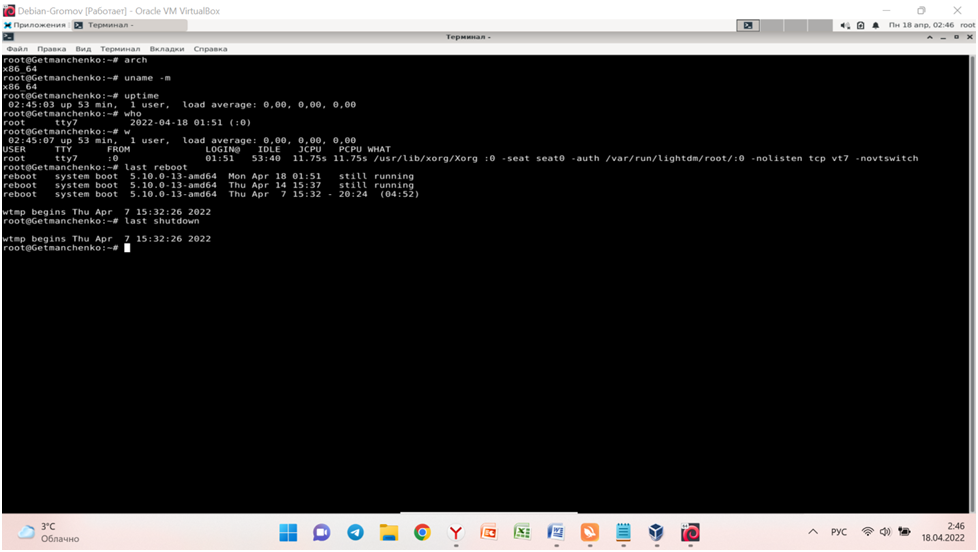The width and height of the screenshot is (978, 552).
Task: Click the Xfce panel clock Пн 18 апр
Action: (921, 25)
